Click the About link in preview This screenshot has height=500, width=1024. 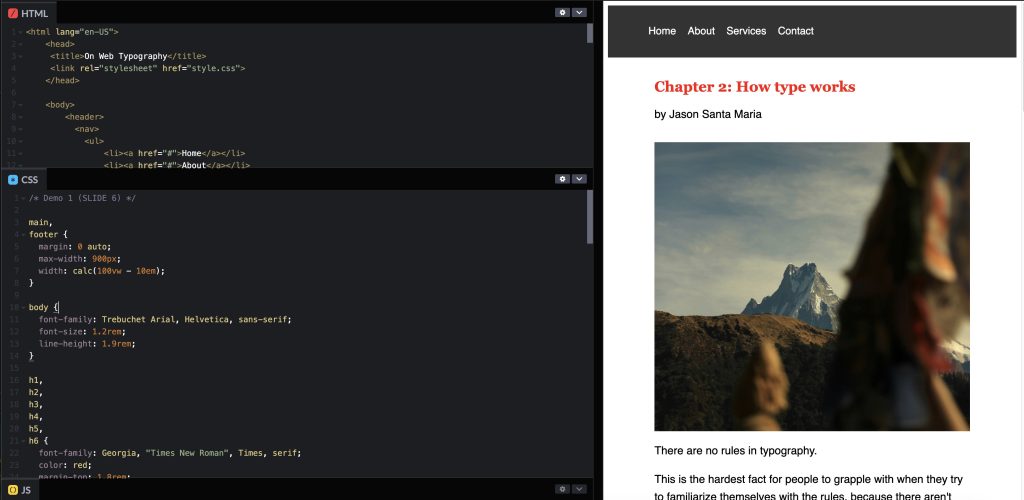[x=701, y=31]
